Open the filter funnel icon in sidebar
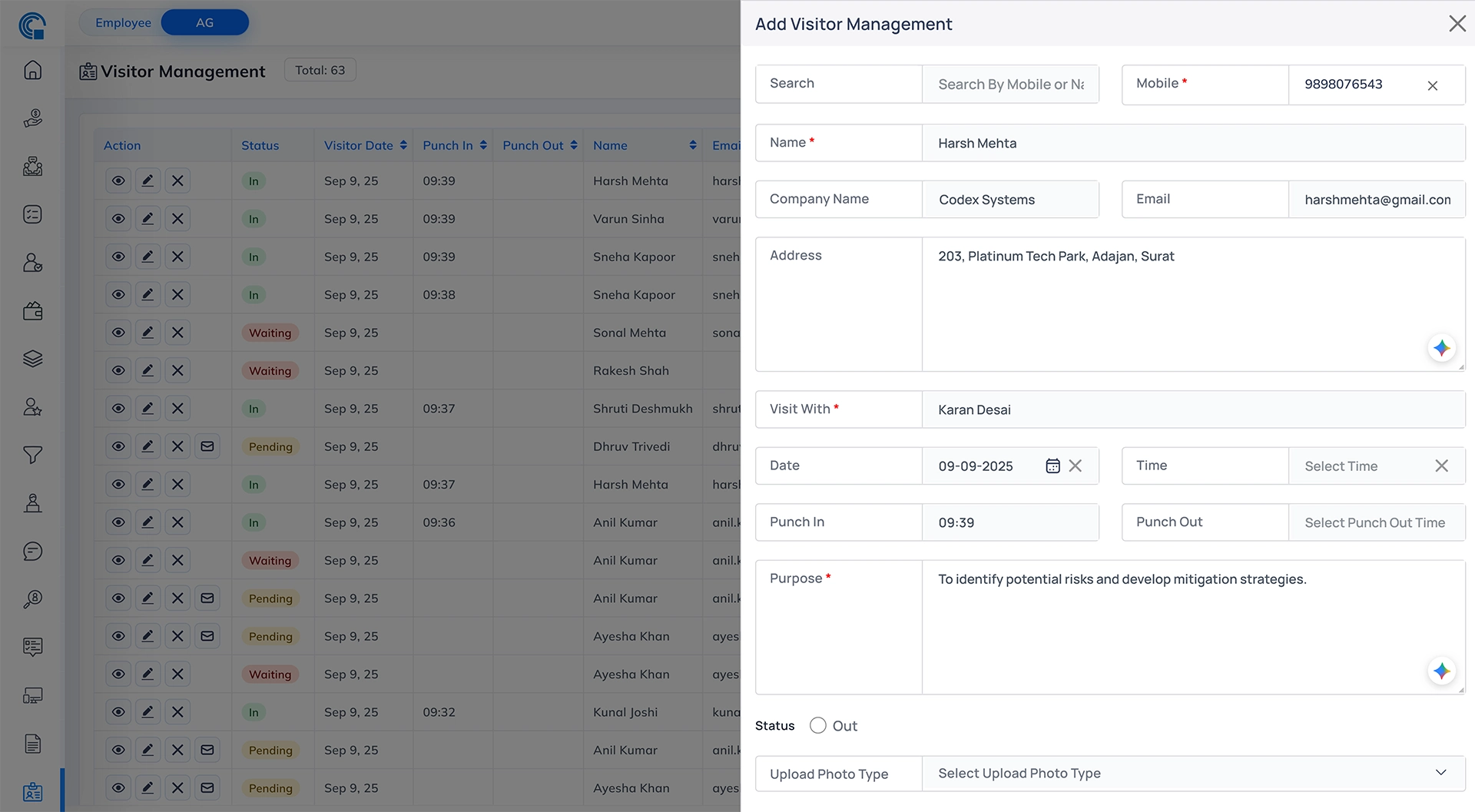Screen dimensions: 1475x812 point(32,456)
